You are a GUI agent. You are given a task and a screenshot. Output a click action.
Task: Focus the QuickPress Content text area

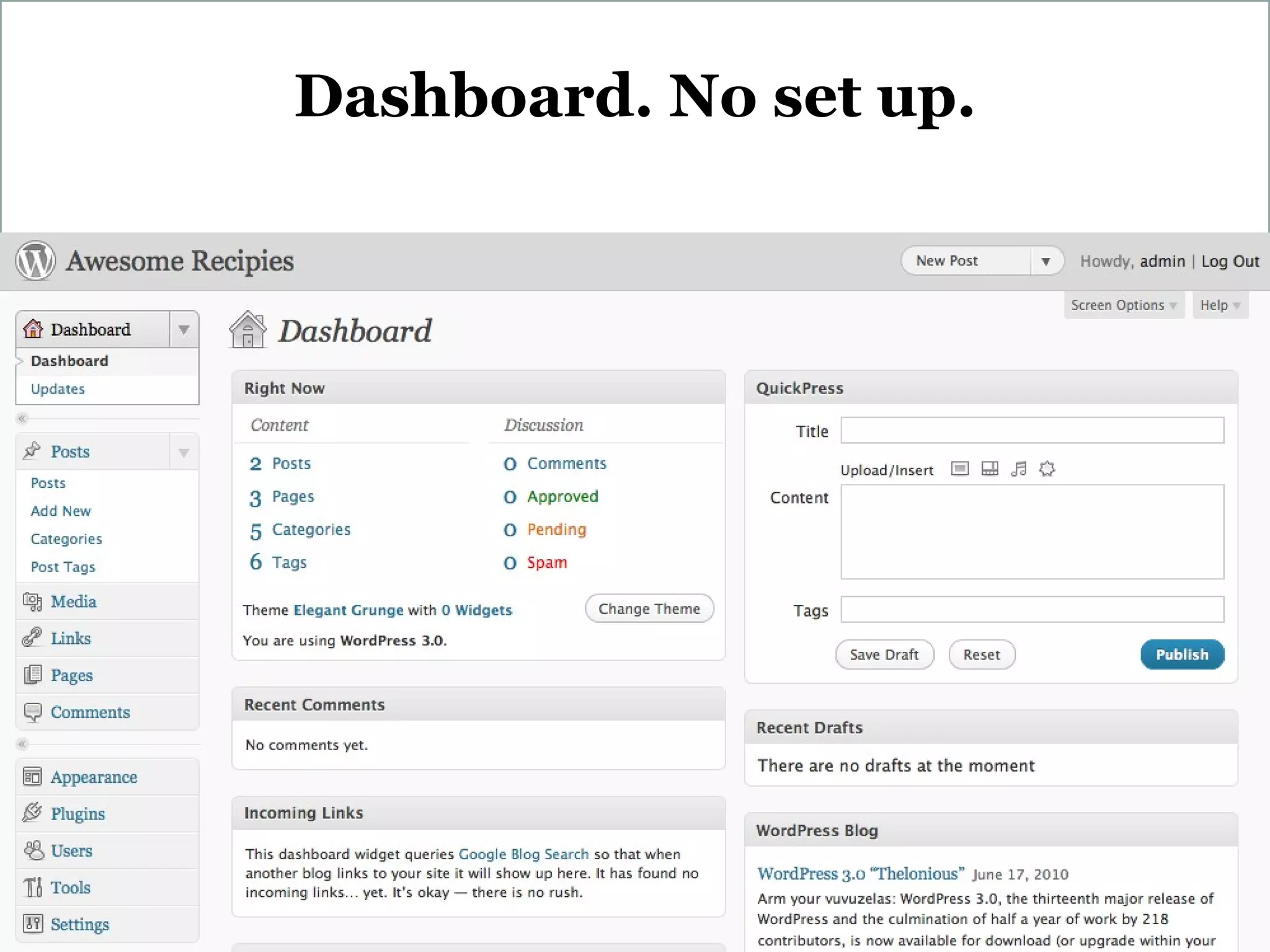1032,532
